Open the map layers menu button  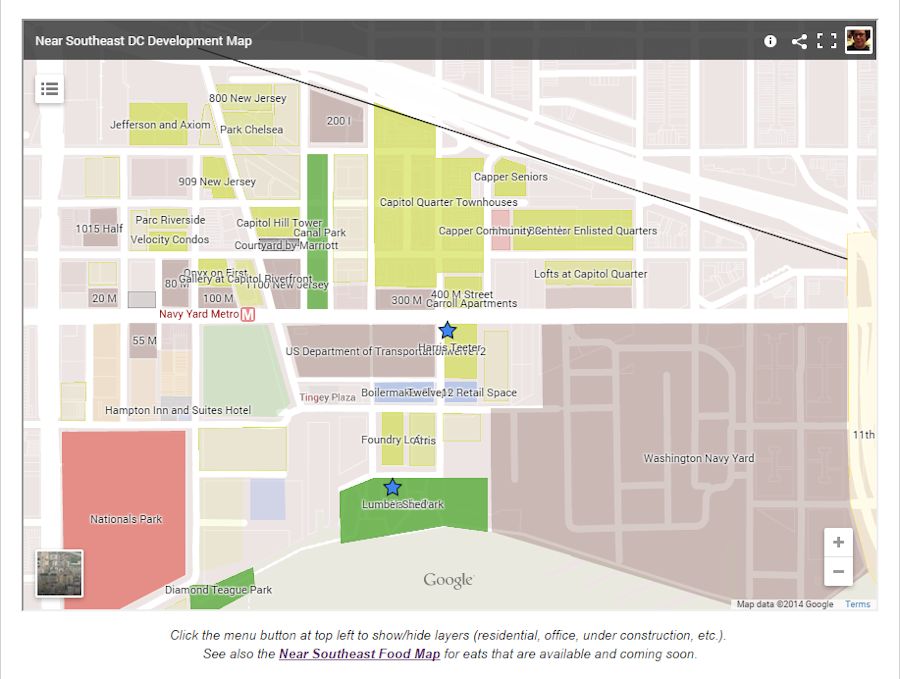49,89
